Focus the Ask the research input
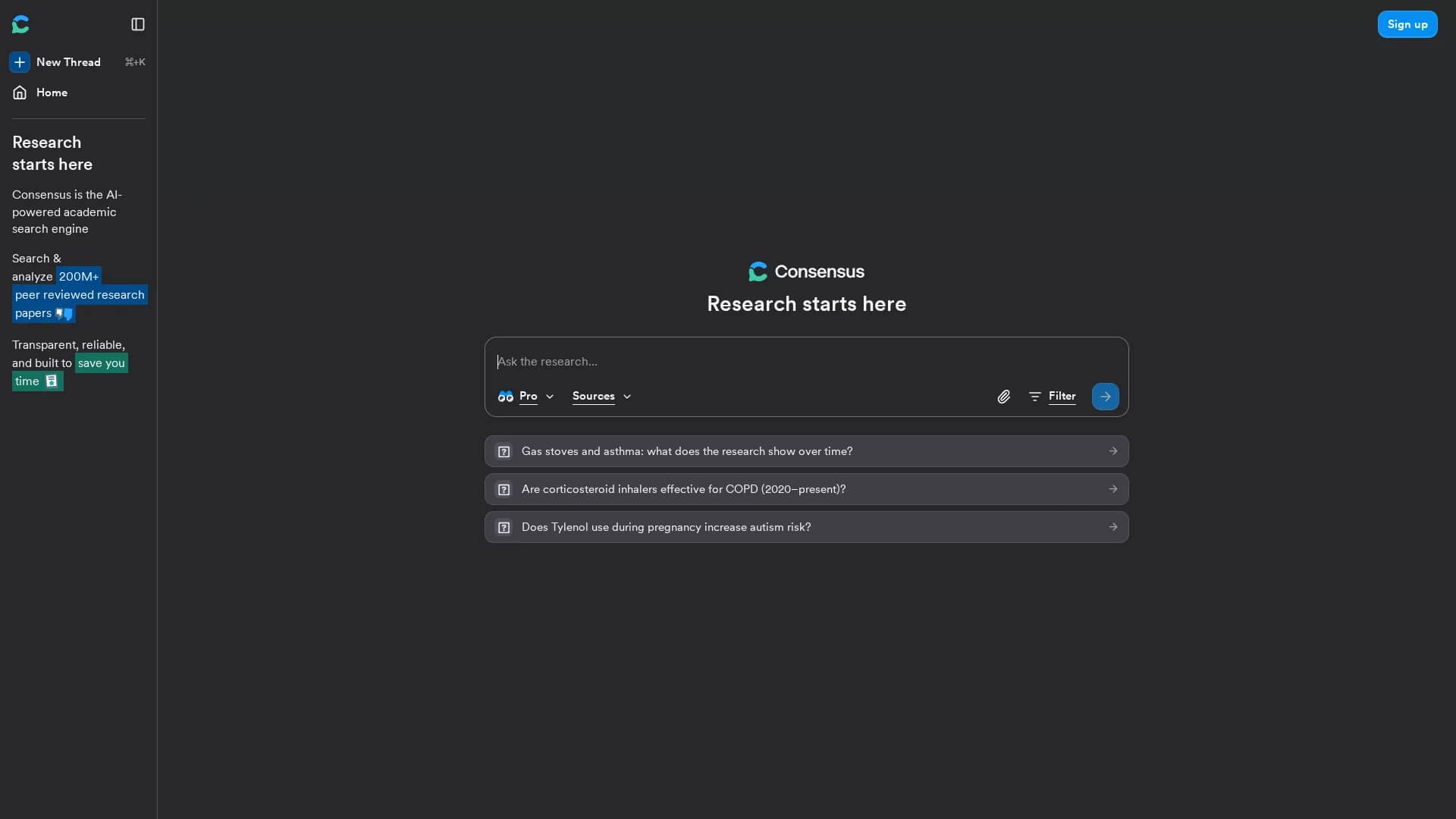Image resolution: width=1456 pixels, height=819 pixels. tap(806, 362)
